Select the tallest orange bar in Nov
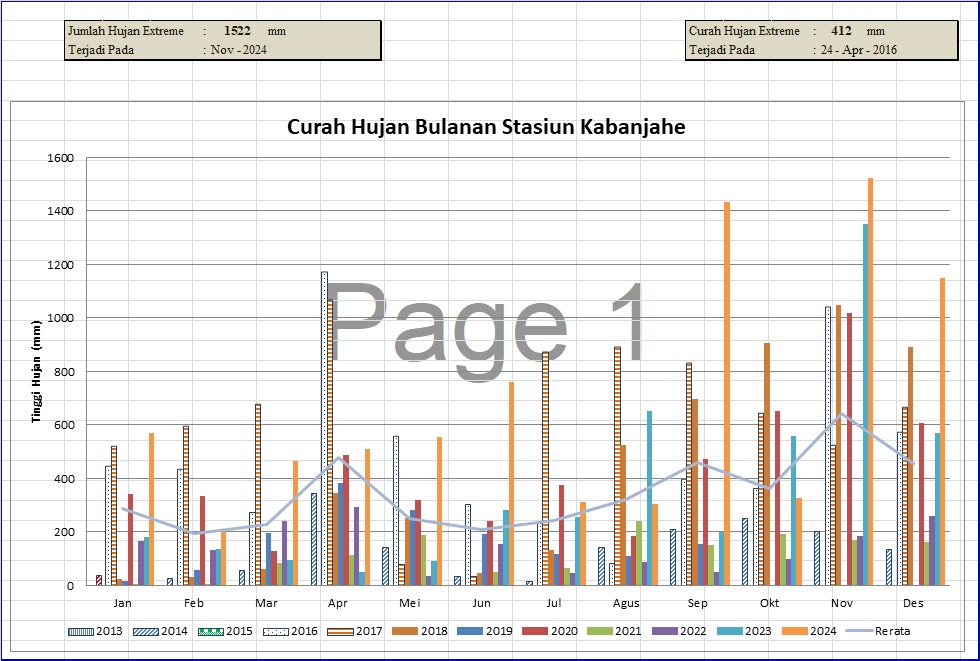The image size is (980, 661). [870, 381]
